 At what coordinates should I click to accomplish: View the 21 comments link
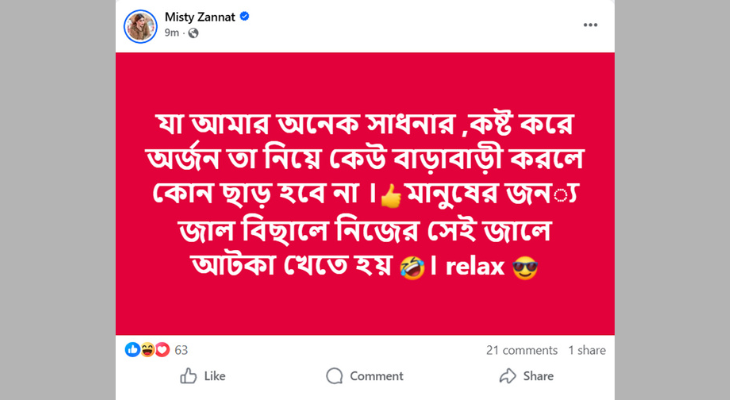click(x=521, y=350)
